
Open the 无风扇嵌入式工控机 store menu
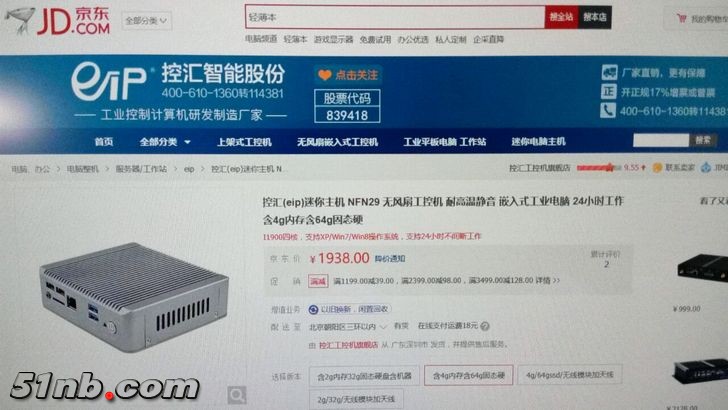338,142
